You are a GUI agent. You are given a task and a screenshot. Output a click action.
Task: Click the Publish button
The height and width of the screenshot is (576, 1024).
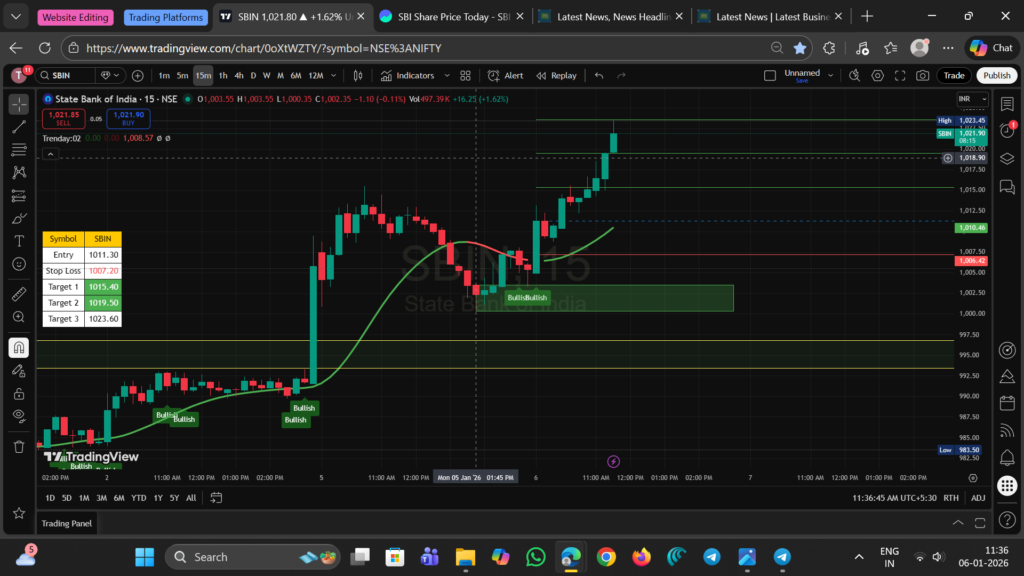[x=996, y=76]
